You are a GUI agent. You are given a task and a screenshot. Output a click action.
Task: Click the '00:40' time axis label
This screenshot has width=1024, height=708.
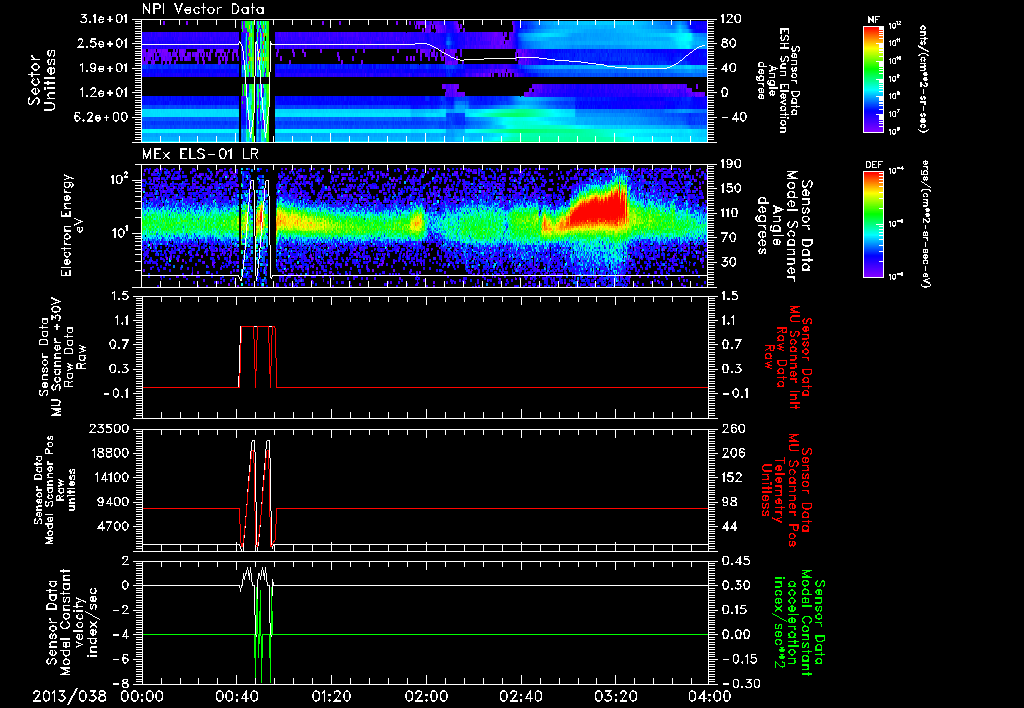tap(236, 696)
